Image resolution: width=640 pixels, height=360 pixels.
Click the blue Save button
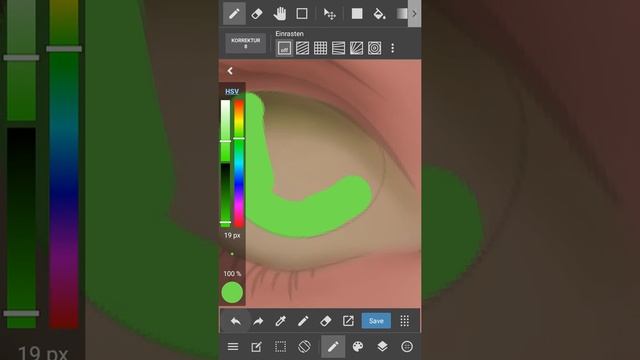pos(376,321)
